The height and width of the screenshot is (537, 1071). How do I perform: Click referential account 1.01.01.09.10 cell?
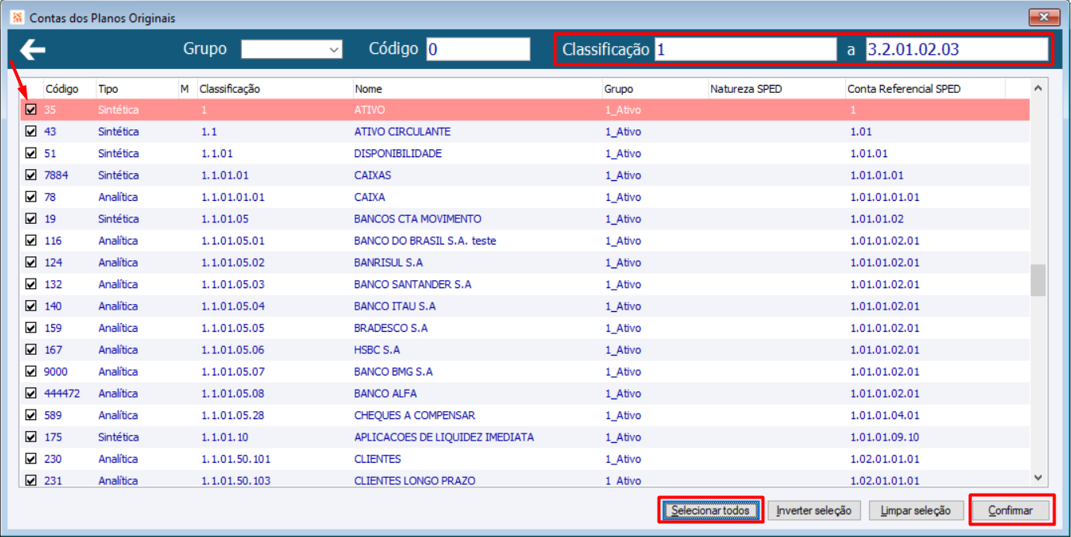pos(885,437)
